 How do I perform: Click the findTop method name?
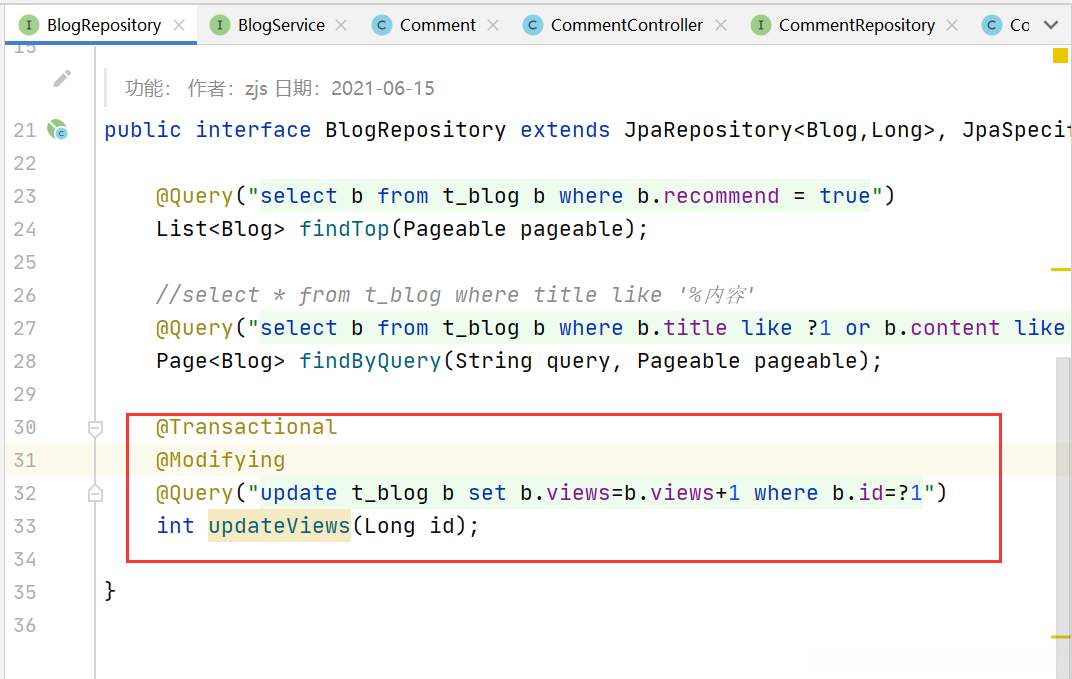(x=344, y=229)
